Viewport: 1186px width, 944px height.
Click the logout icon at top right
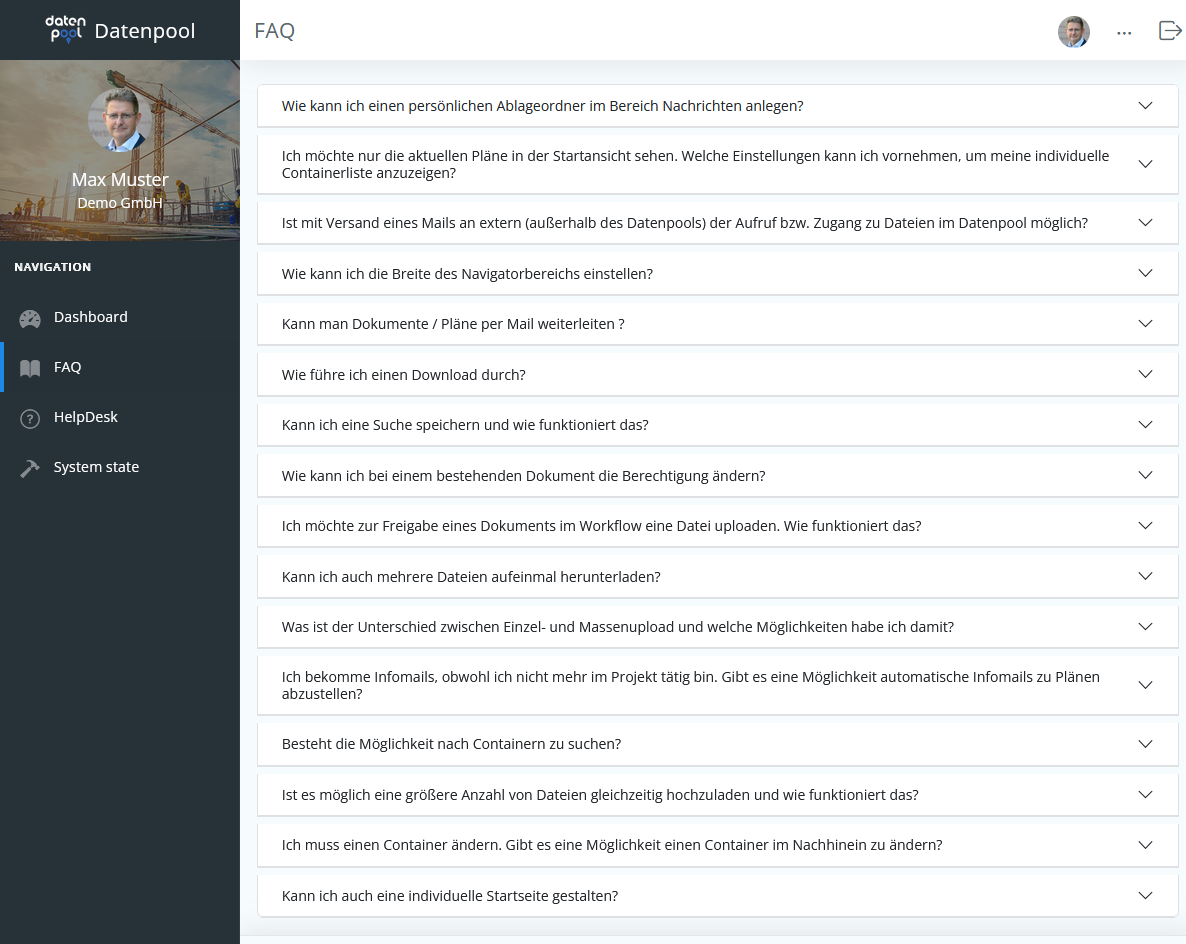(1169, 31)
